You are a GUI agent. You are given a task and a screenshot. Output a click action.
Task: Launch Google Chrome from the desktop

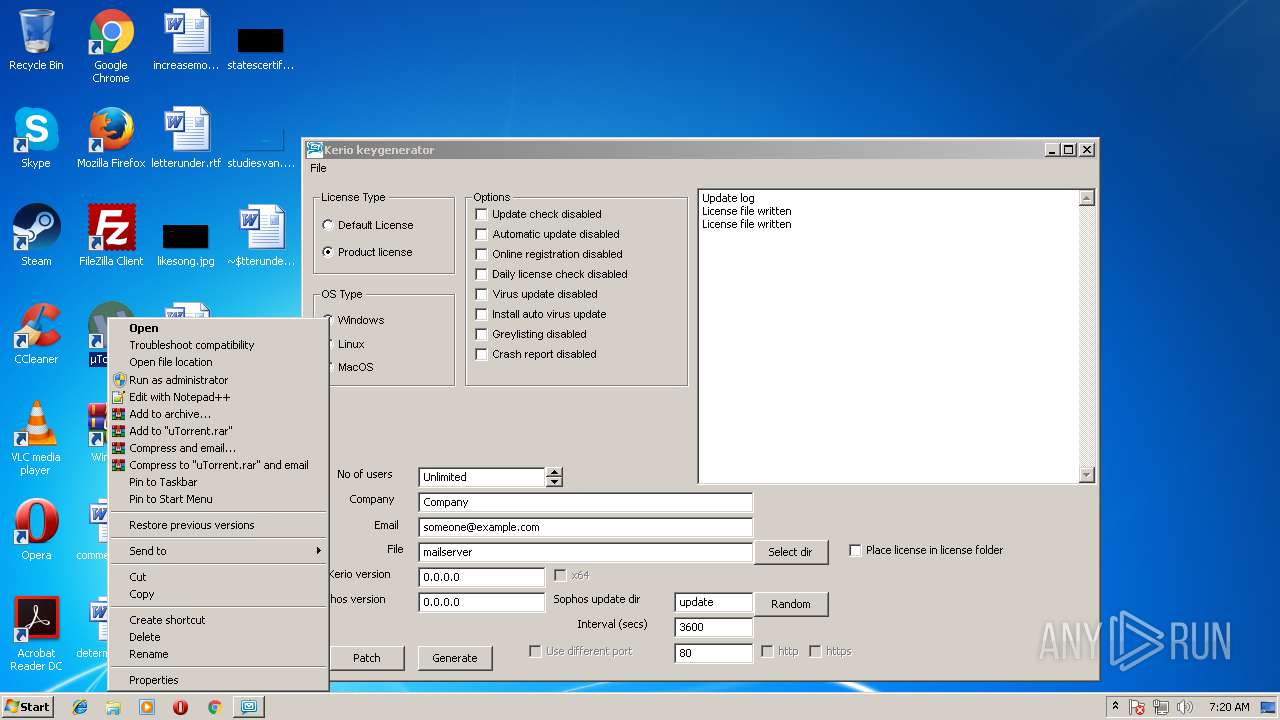point(111,46)
